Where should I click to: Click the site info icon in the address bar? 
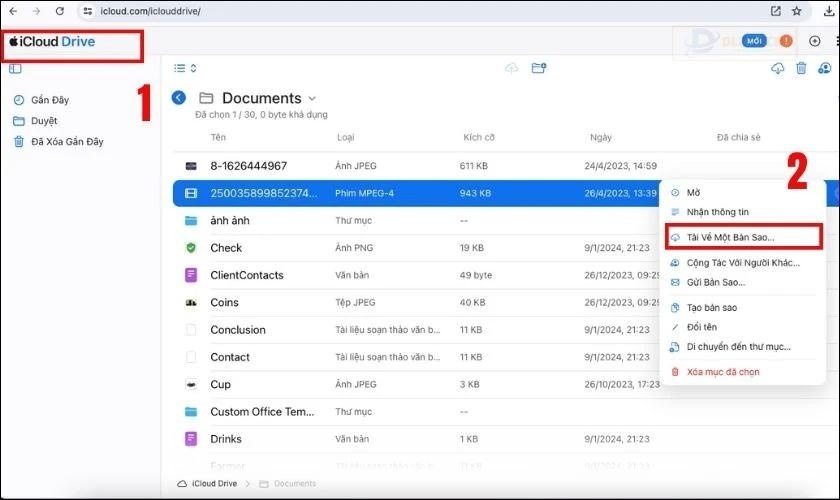[x=87, y=11]
